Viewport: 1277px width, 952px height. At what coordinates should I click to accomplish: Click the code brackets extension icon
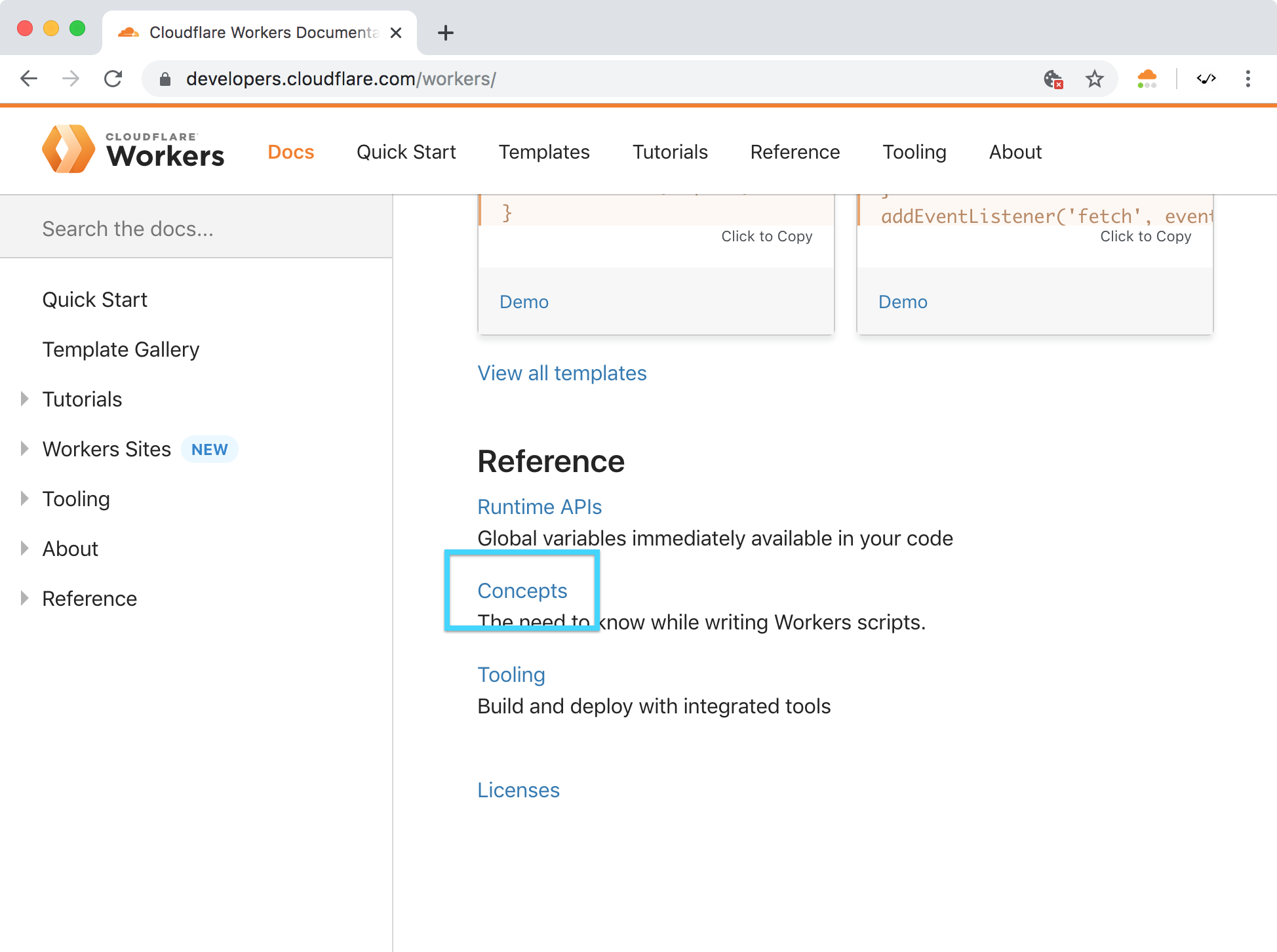1207,79
